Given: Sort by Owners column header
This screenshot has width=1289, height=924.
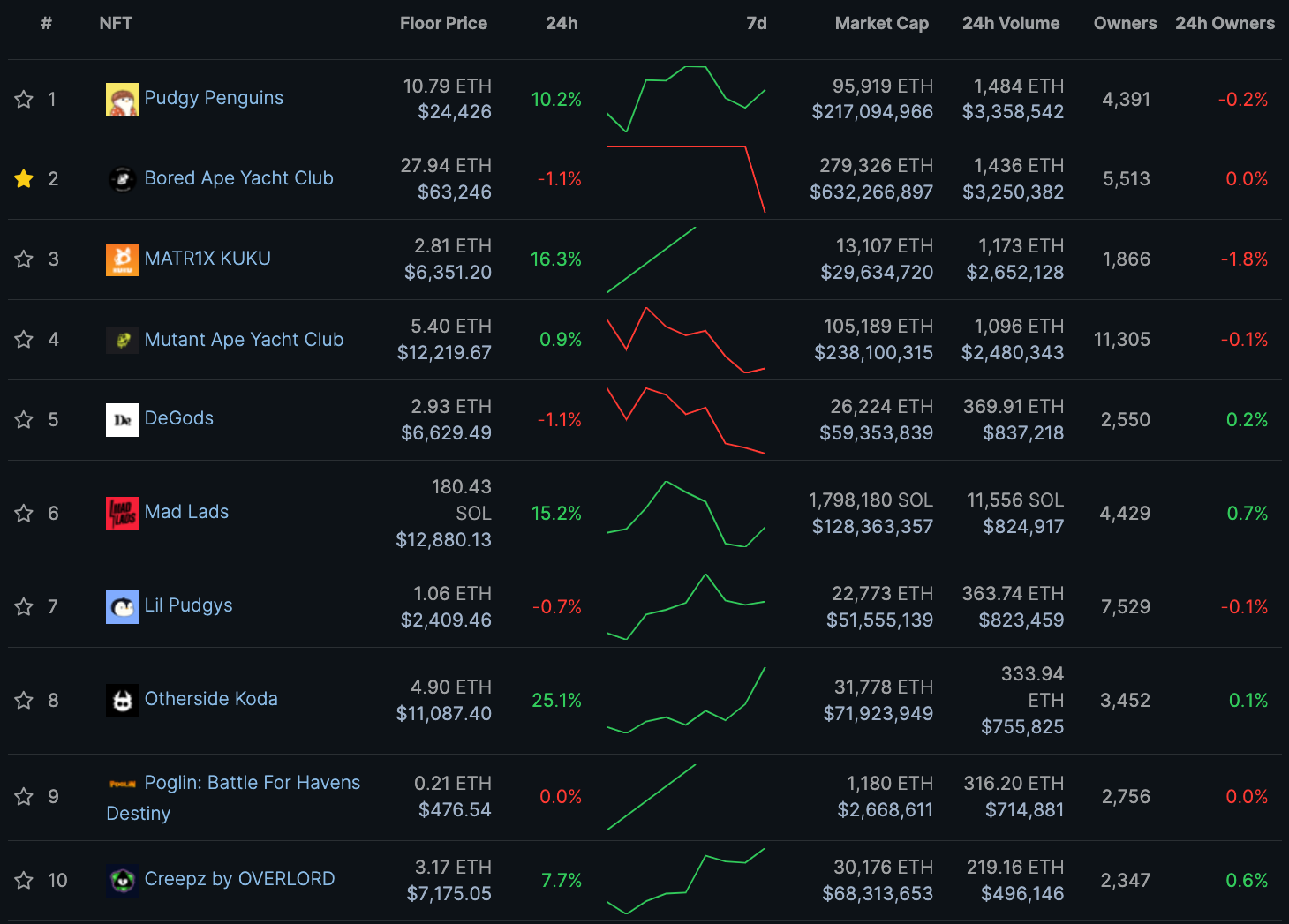Looking at the screenshot, I should point(1125,23).
